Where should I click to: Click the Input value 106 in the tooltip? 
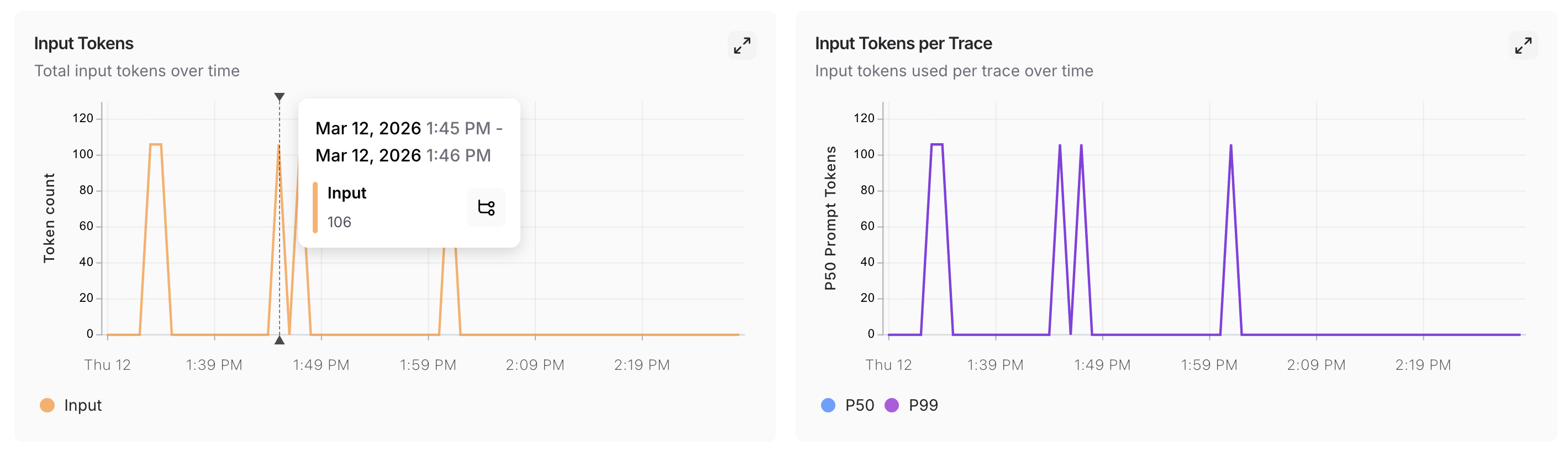click(340, 222)
